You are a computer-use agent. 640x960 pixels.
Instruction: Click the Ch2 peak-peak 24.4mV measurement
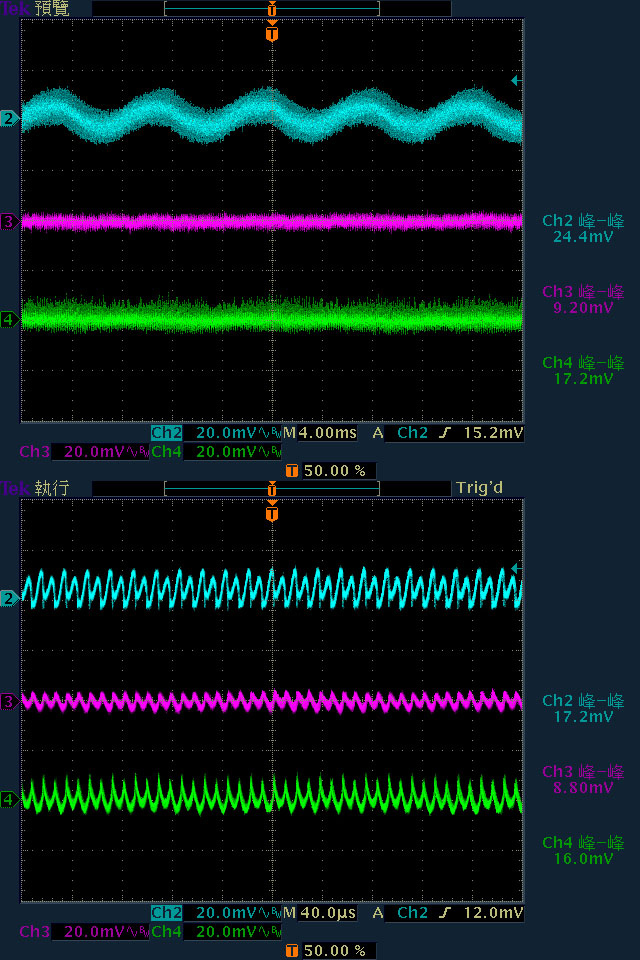point(583,229)
